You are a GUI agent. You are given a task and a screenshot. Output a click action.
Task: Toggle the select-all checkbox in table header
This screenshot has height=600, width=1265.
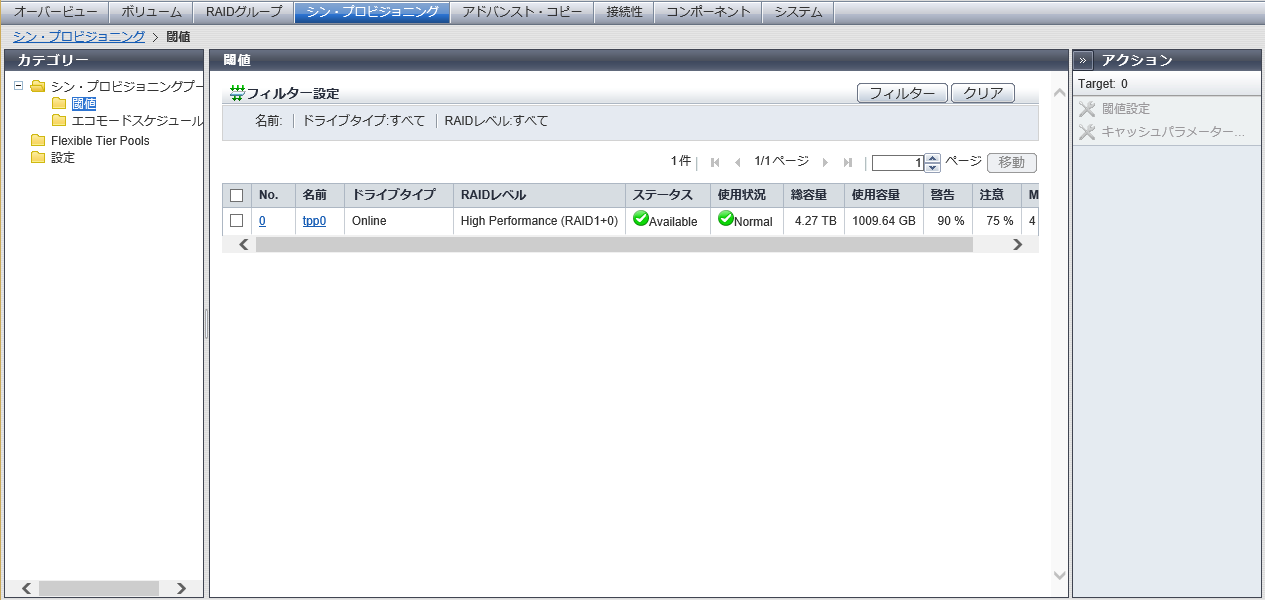(237, 195)
